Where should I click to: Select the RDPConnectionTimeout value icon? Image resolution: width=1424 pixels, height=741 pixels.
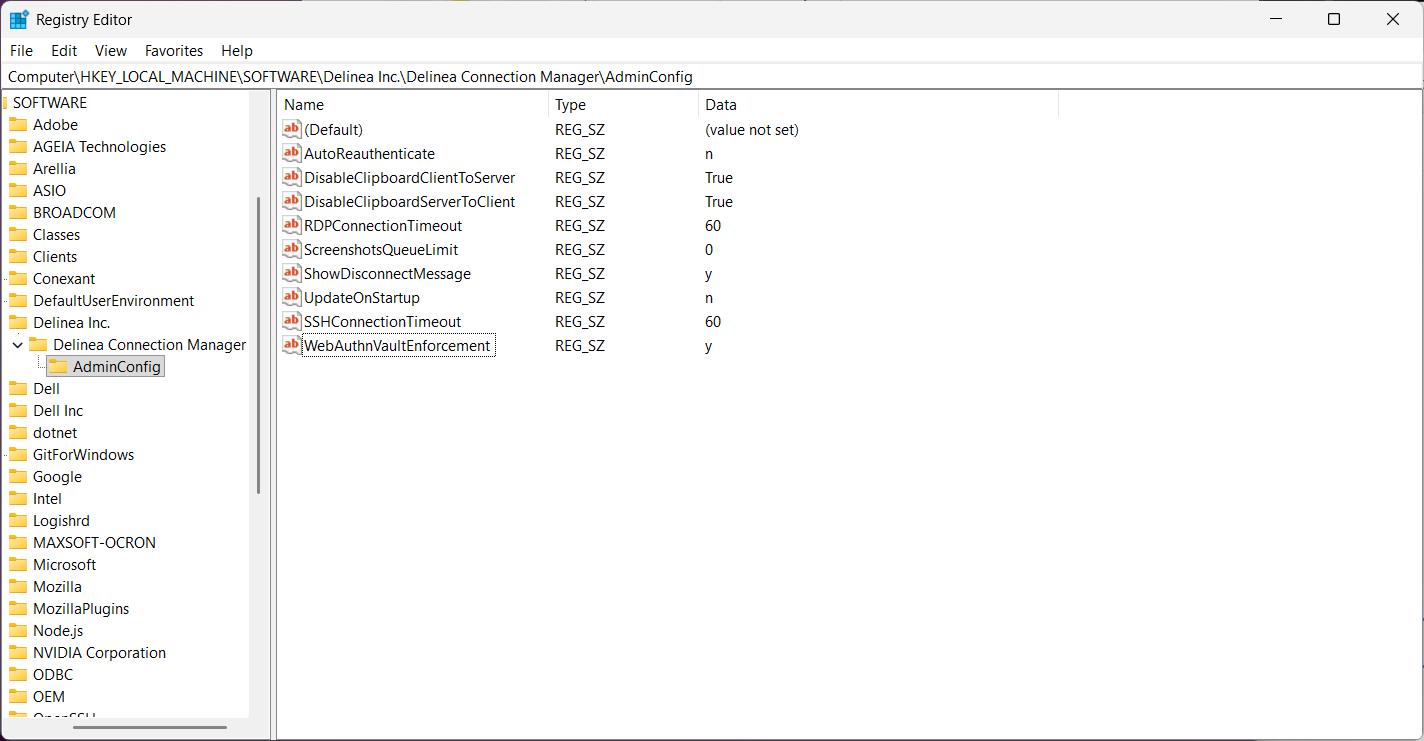[291, 225]
